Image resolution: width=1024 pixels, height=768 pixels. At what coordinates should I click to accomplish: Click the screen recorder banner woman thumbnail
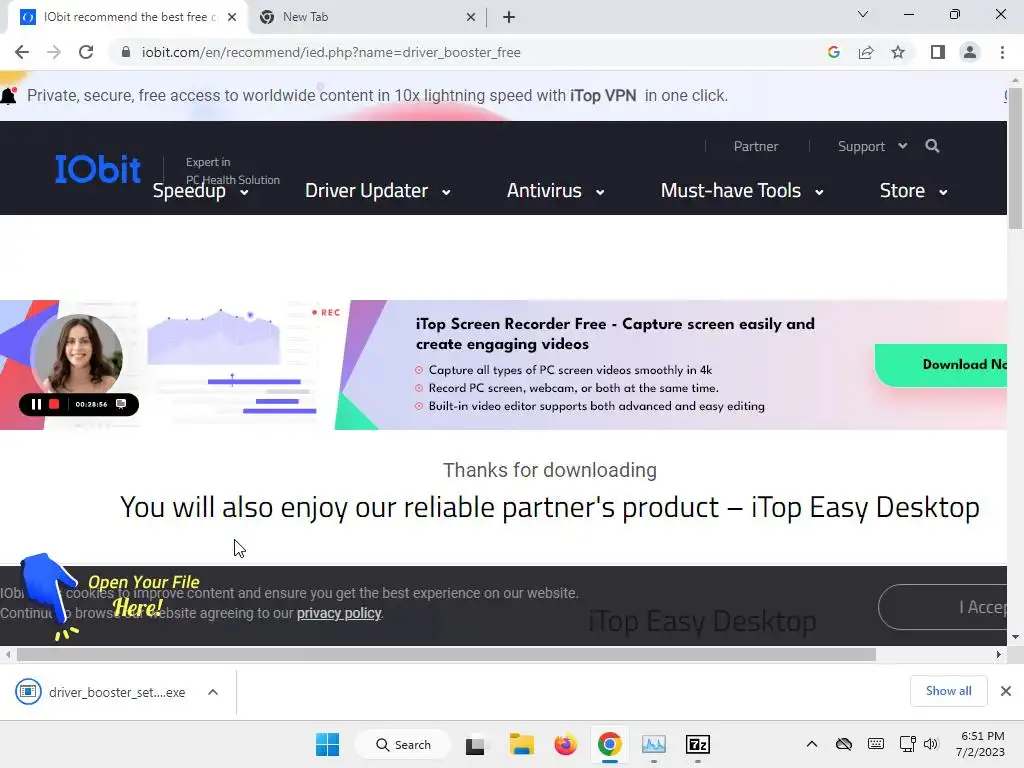78,356
